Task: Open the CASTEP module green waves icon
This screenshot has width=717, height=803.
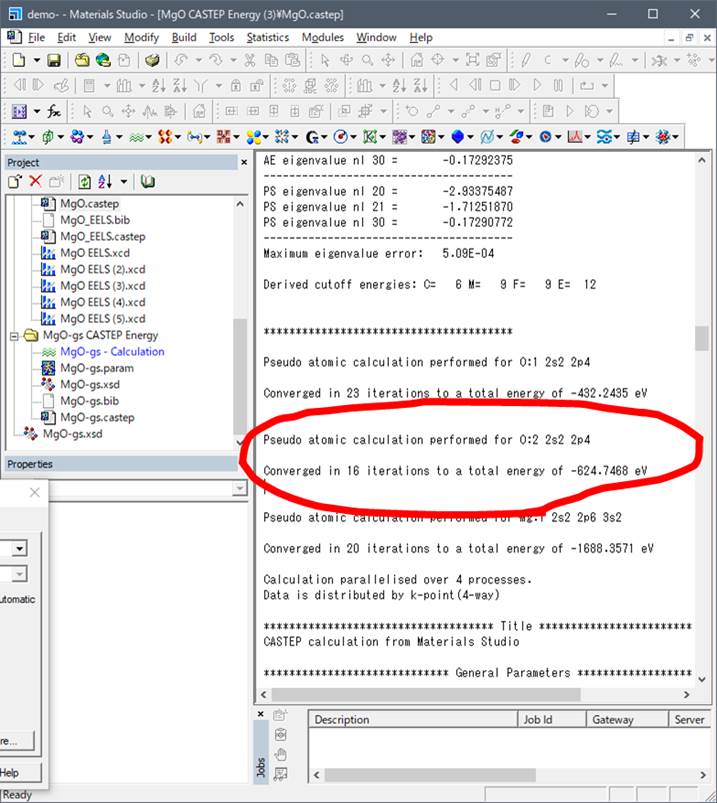Action: pos(136,137)
